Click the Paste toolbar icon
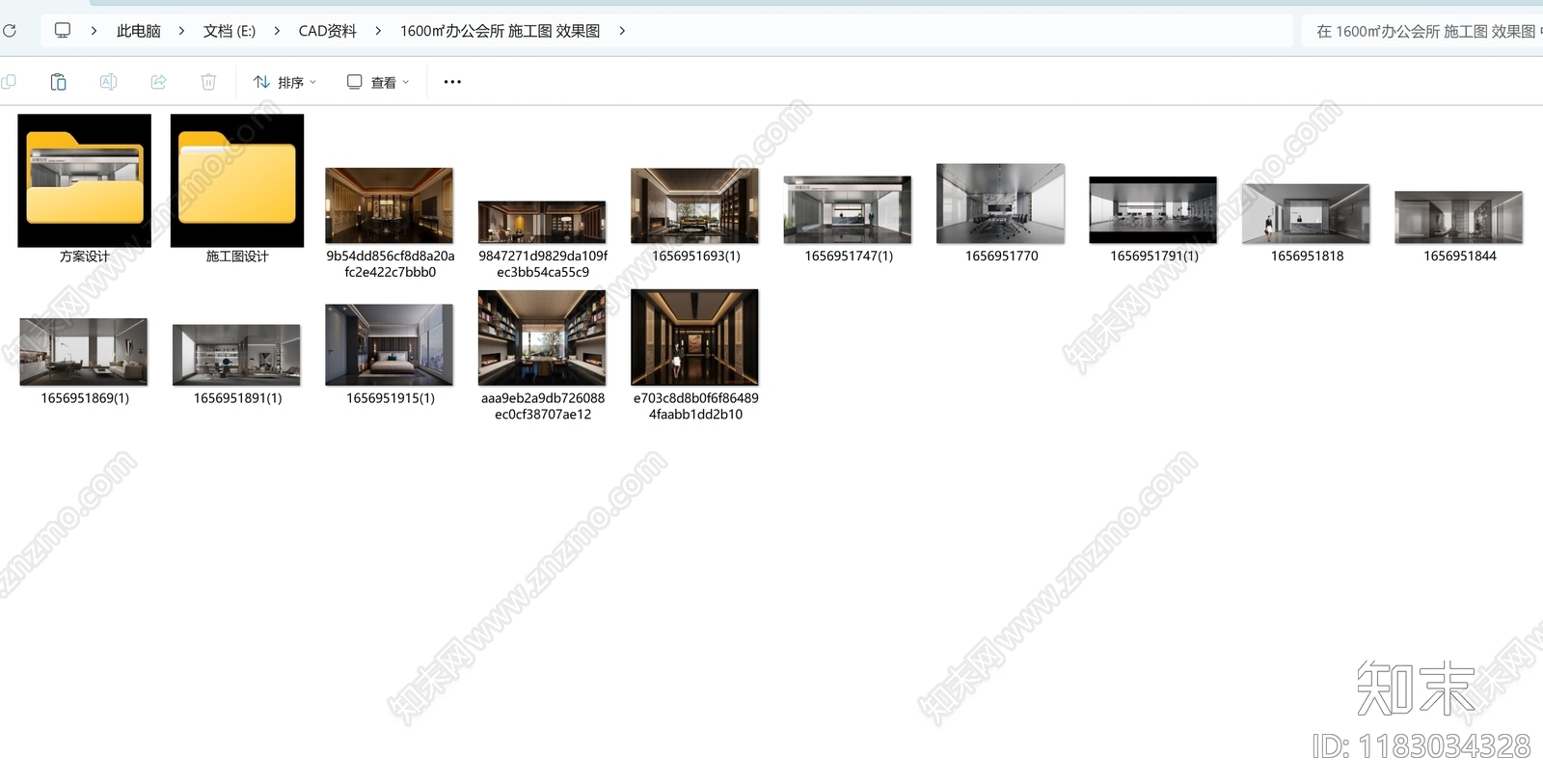This screenshot has height=784, width=1543. pos(58,82)
